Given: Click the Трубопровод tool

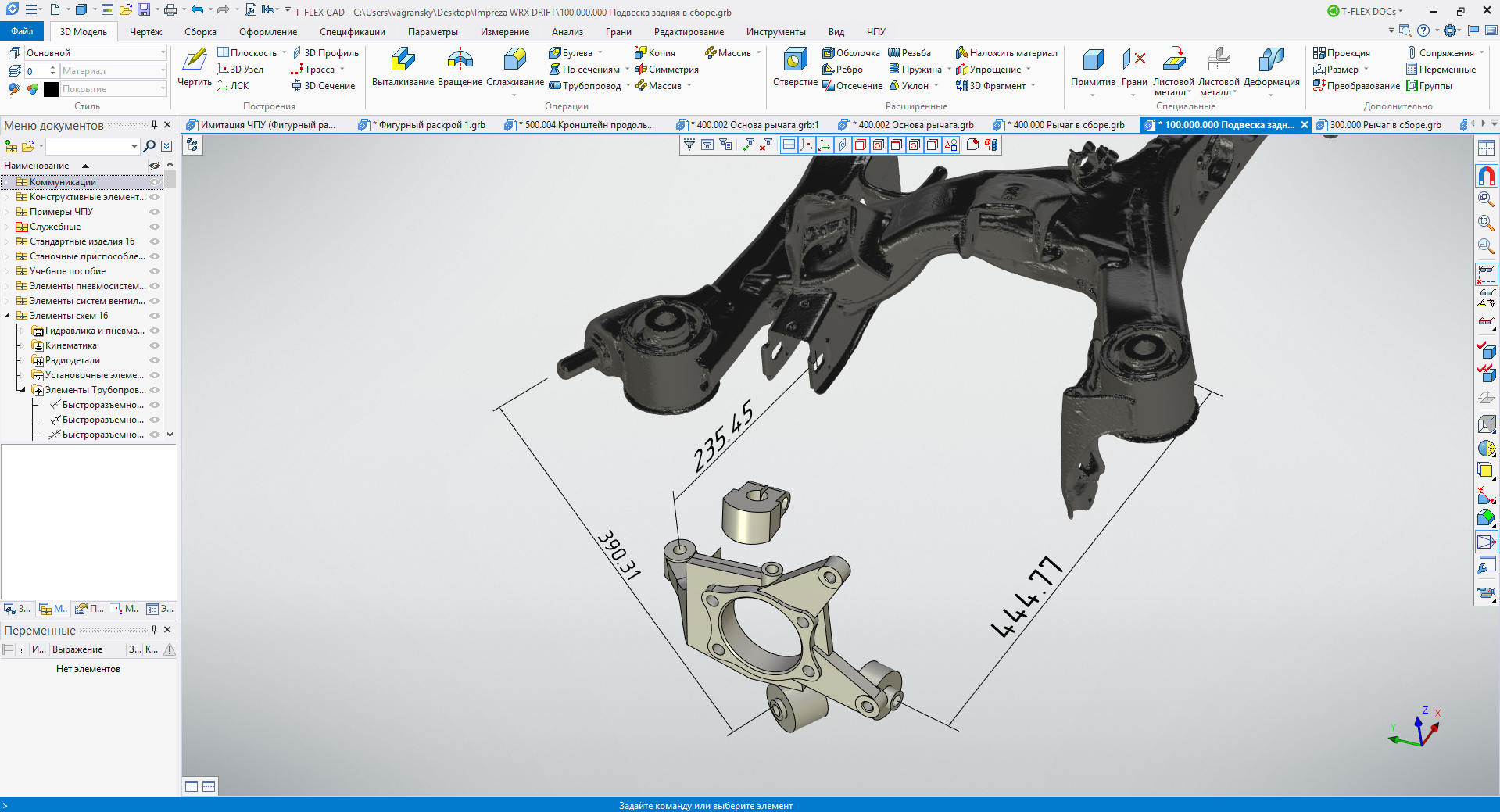Looking at the screenshot, I should 585,85.
